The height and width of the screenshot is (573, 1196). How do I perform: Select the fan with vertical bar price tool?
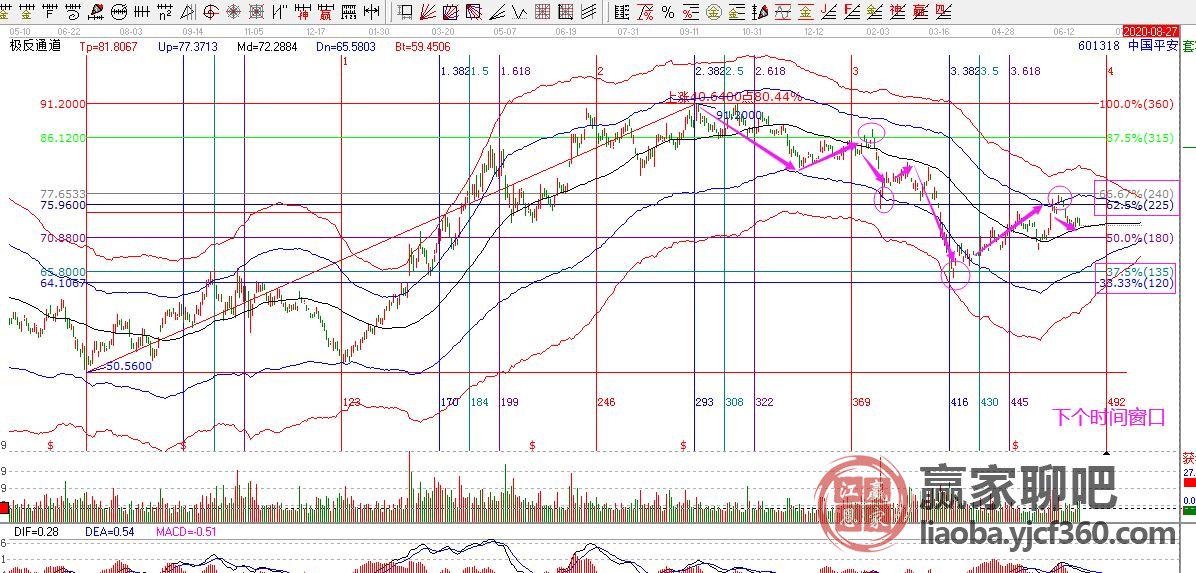(x=760, y=11)
